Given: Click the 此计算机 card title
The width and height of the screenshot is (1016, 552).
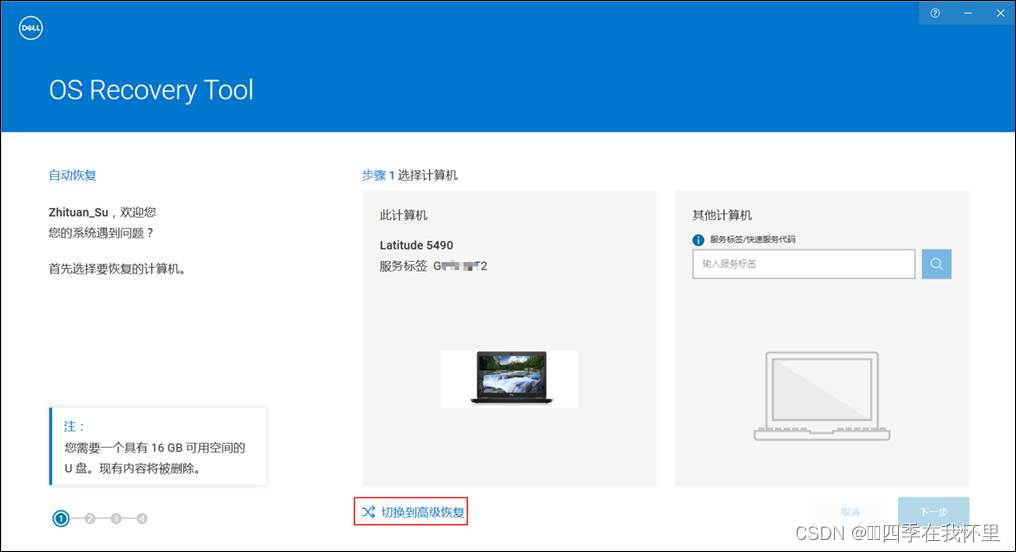Looking at the screenshot, I should tap(403, 215).
